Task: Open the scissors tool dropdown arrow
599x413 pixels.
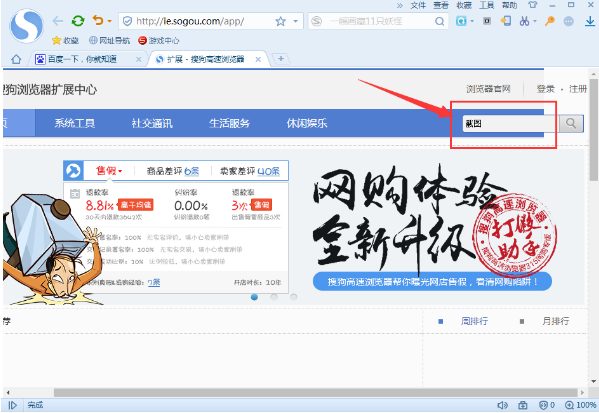Action: point(535,21)
